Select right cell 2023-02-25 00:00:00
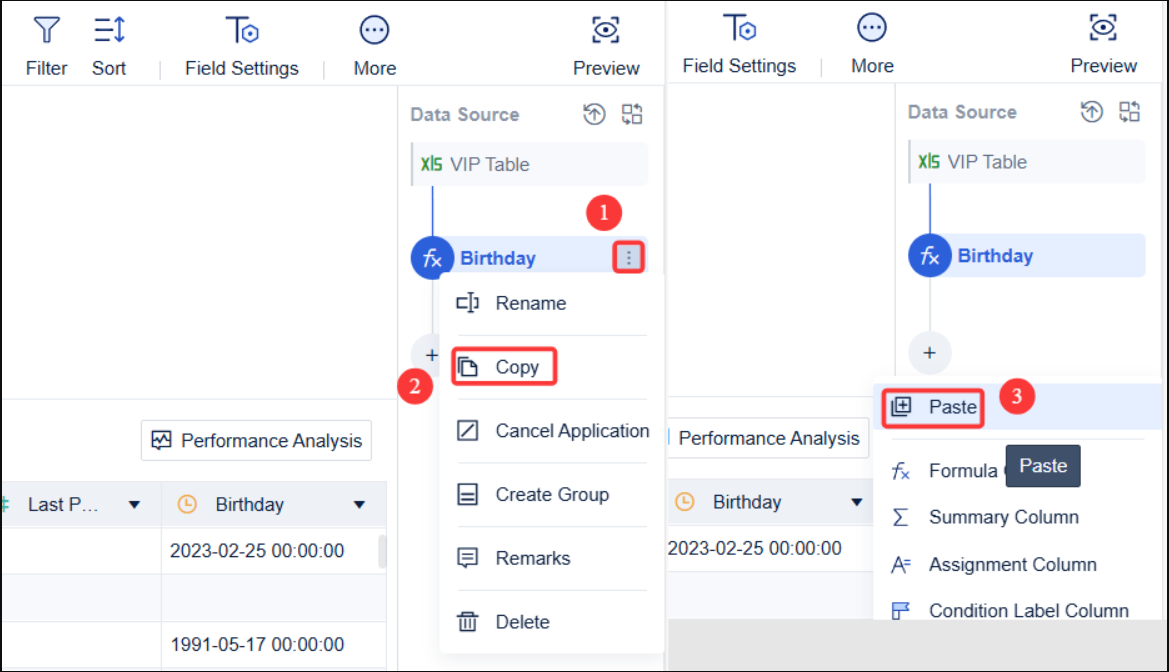Screen dimensions: 1169x672 754,548
